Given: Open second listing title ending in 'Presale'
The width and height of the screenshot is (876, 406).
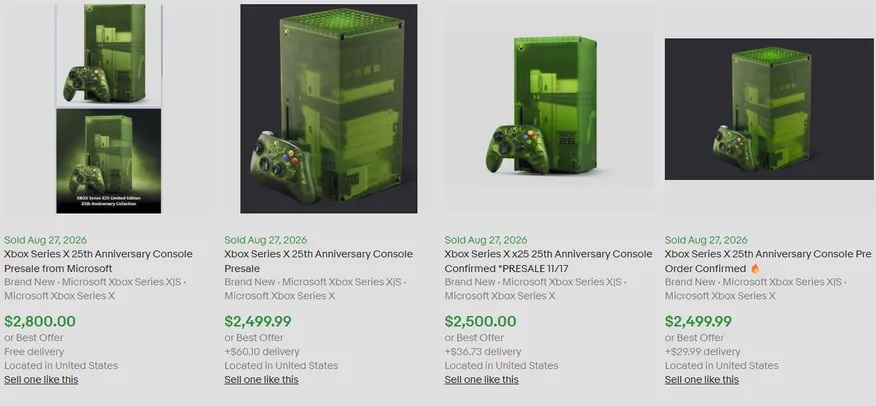Looking at the screenshot, I should pyautogui.click(x=318, y=261).
